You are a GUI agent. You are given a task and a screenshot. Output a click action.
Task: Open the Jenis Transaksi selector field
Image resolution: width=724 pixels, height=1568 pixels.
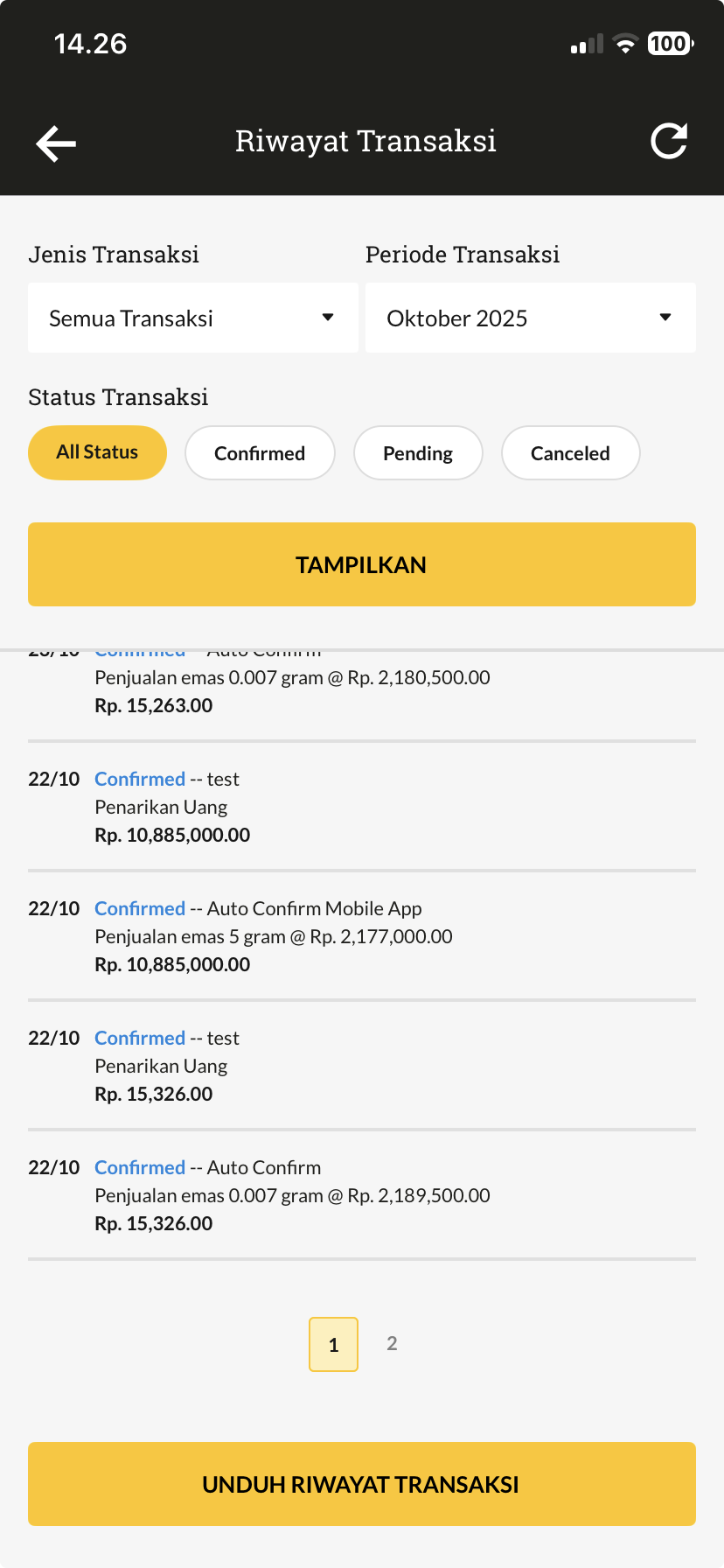[193, 318]
